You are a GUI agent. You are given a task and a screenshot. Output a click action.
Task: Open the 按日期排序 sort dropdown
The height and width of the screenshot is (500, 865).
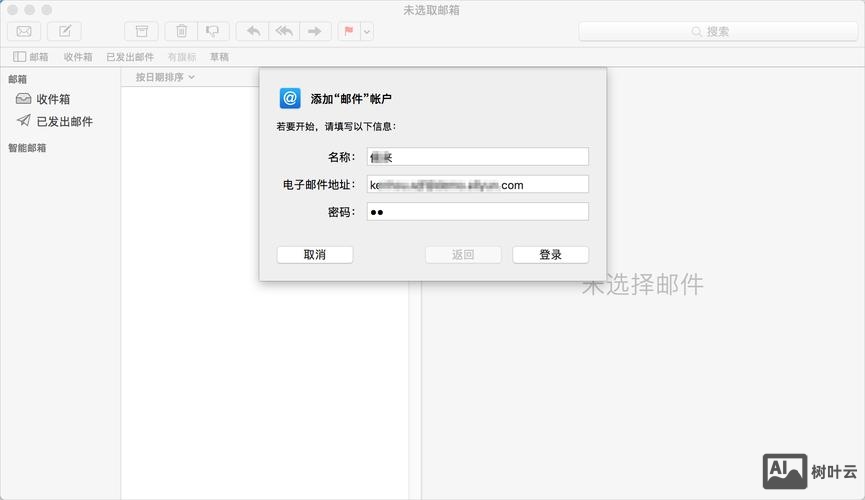point(165,77)
